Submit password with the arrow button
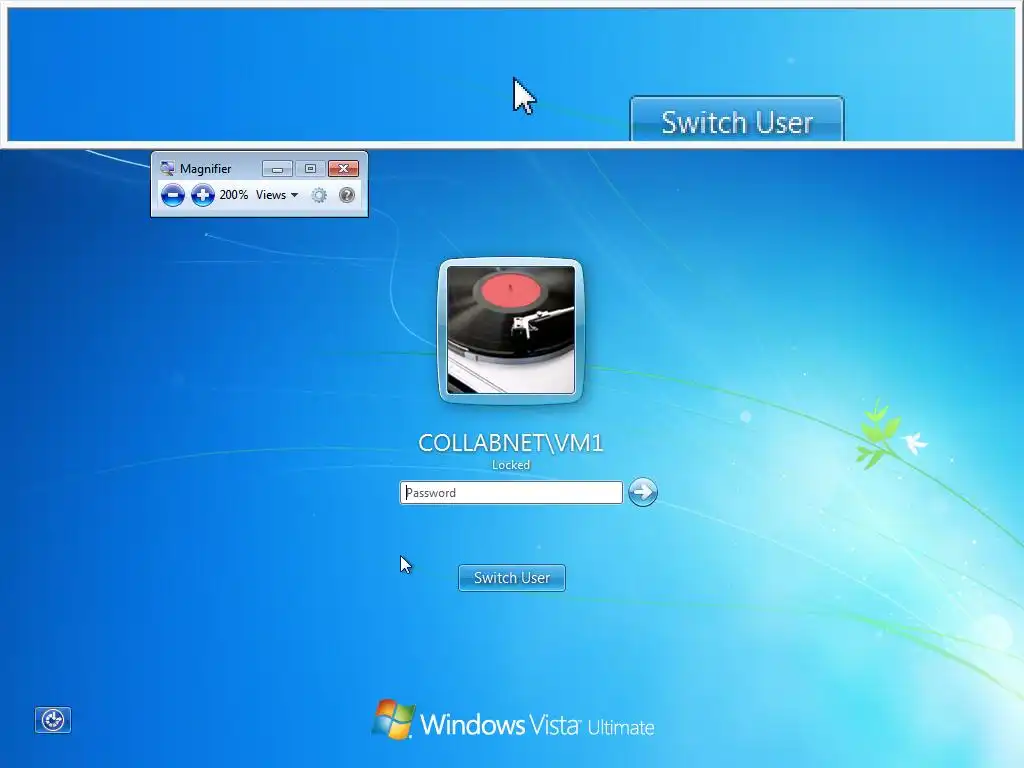 [643, 492]
